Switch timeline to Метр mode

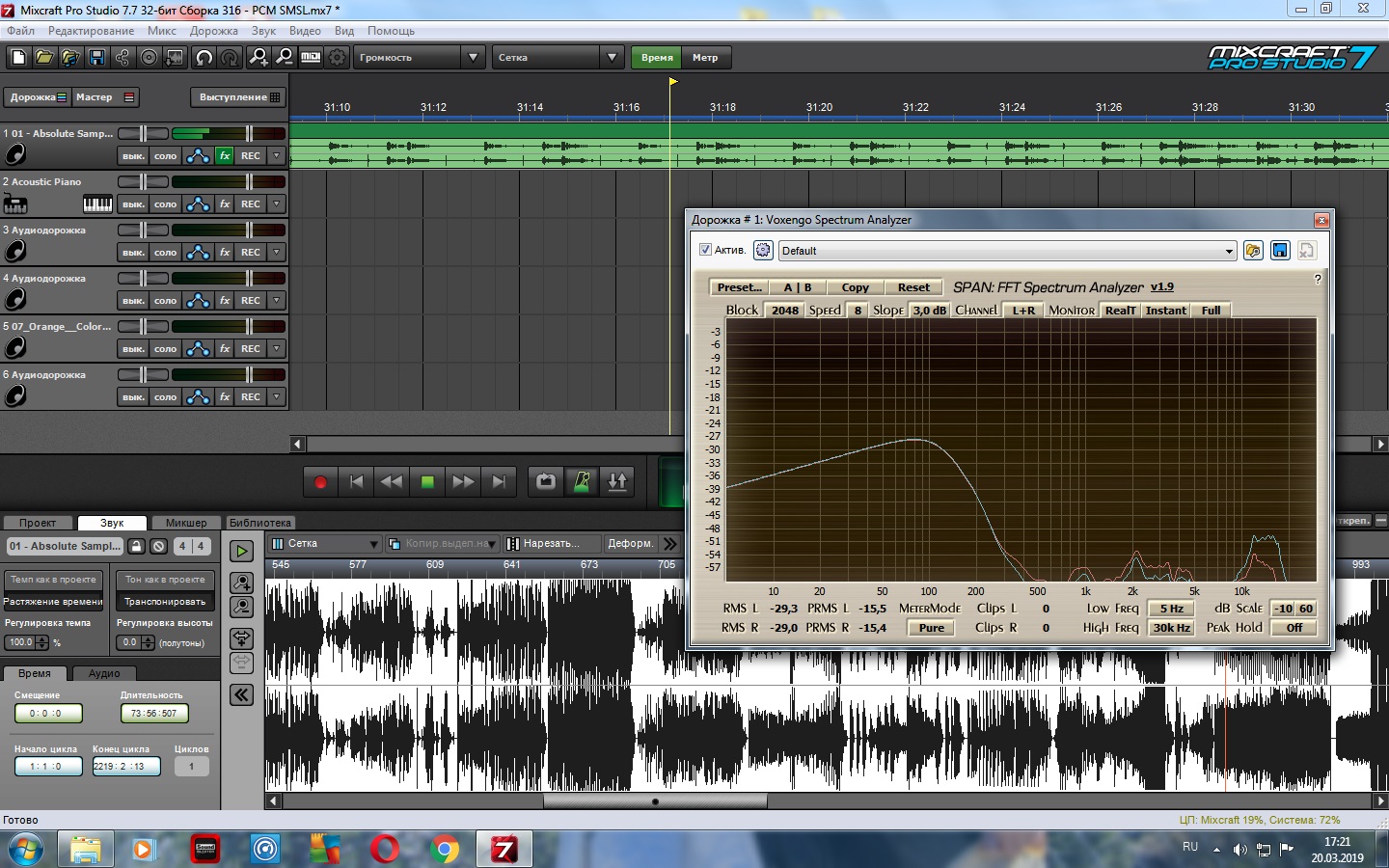pos(705,58)
